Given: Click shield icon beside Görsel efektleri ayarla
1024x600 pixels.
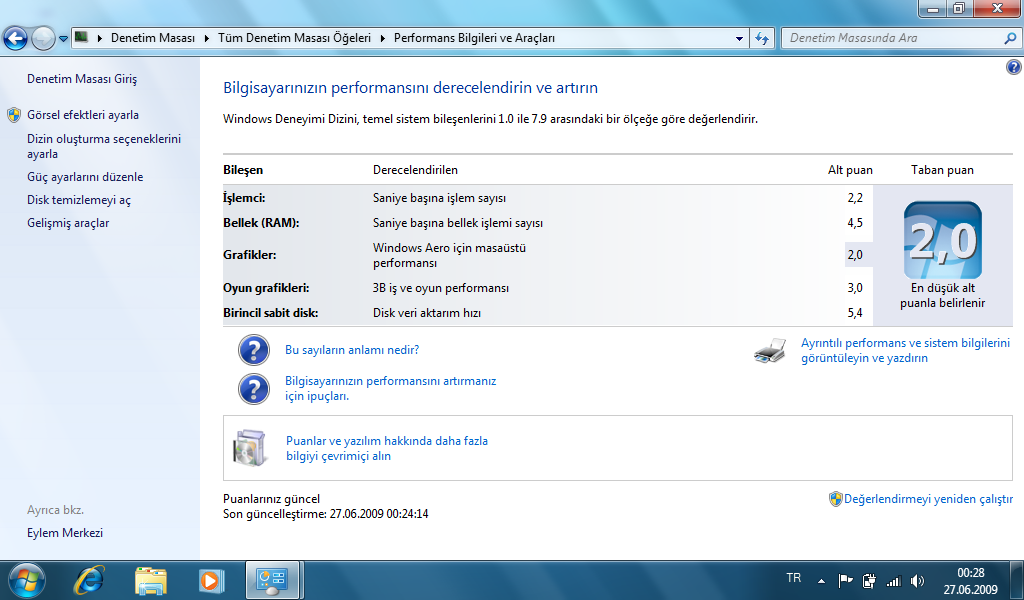Looking at the screenshot, I should (14, 116).
